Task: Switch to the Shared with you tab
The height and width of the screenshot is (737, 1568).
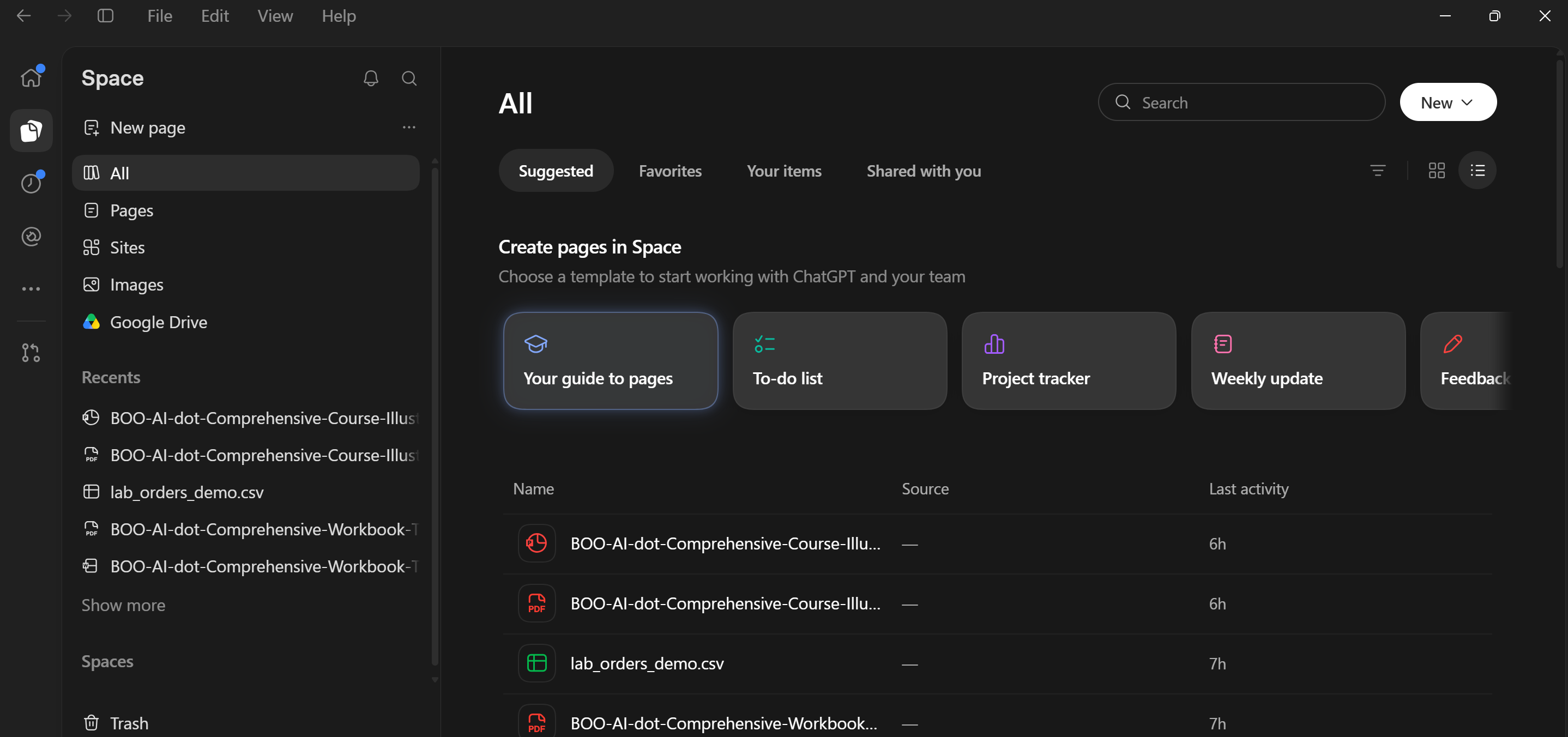Action: point(924,171)
